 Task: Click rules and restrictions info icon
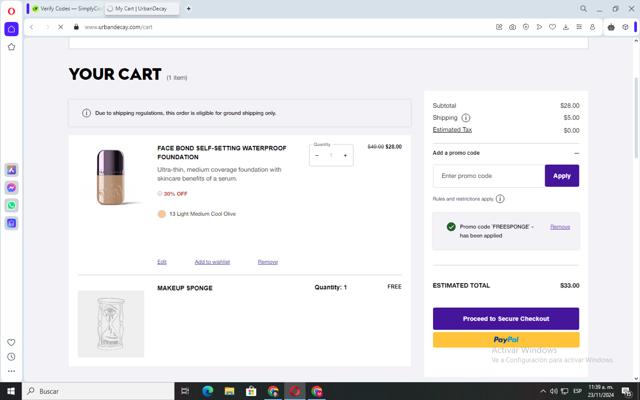coord(500,199)
